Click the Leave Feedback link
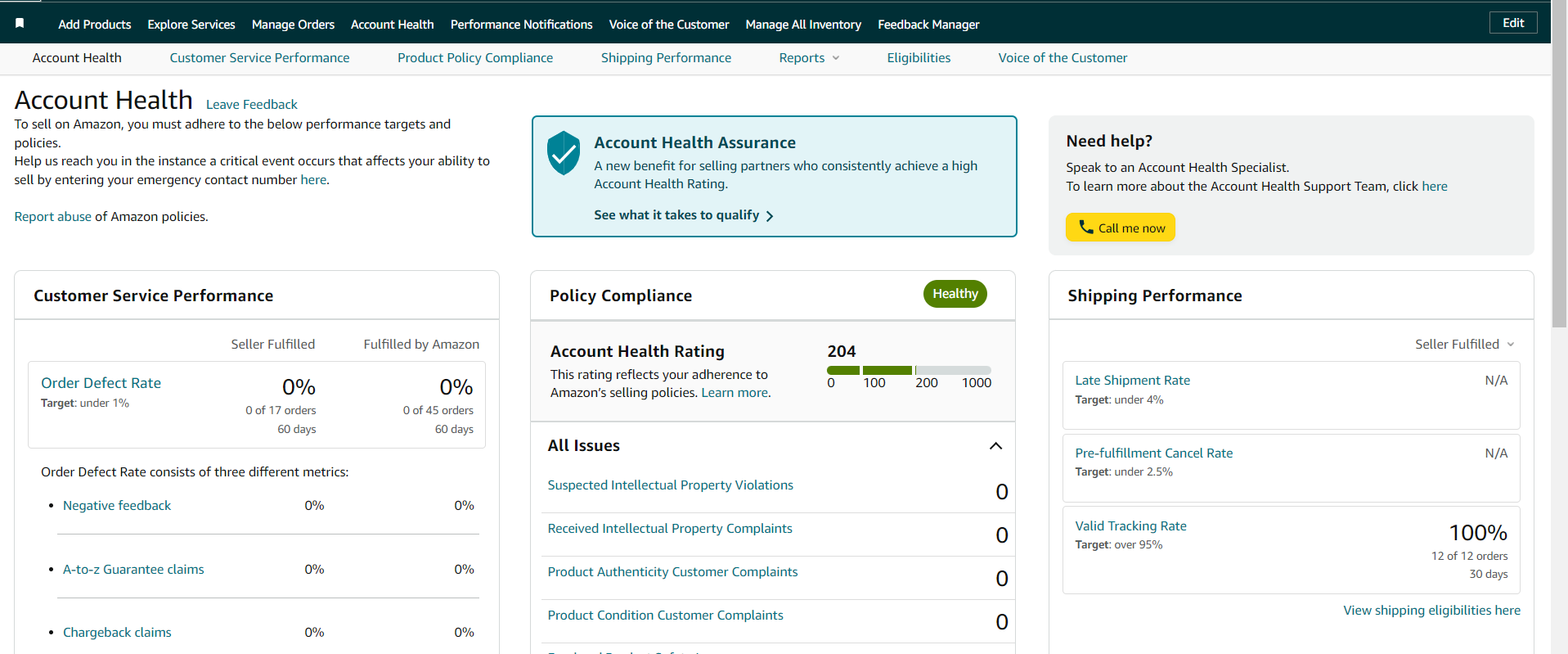 click(252, 105)
